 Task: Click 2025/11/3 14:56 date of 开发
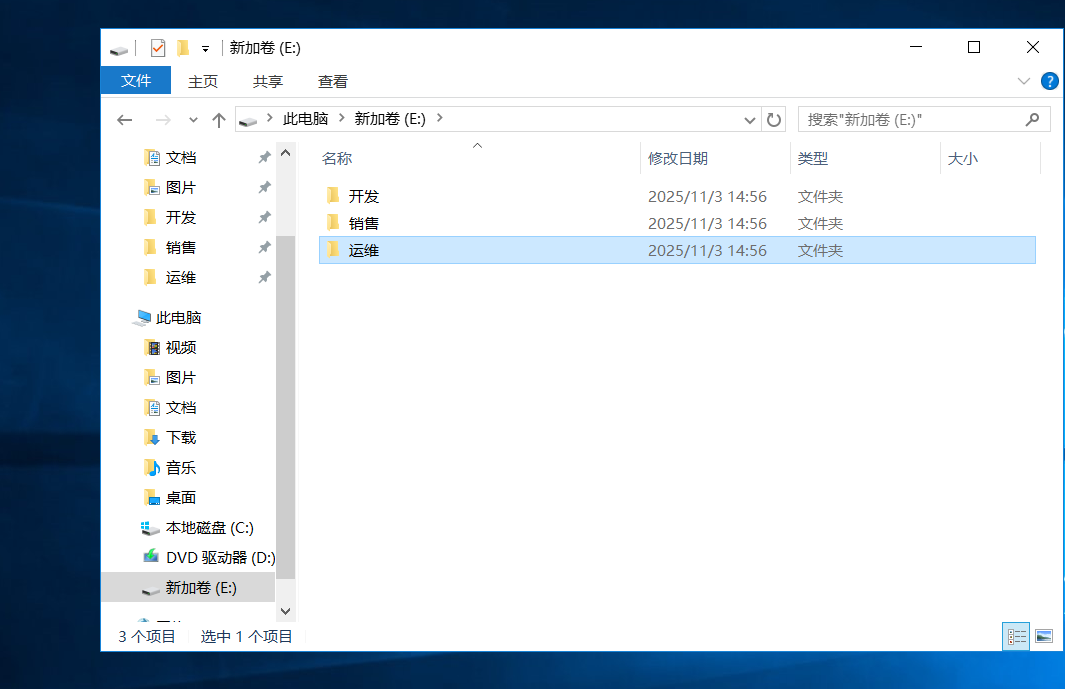(707, 196)
